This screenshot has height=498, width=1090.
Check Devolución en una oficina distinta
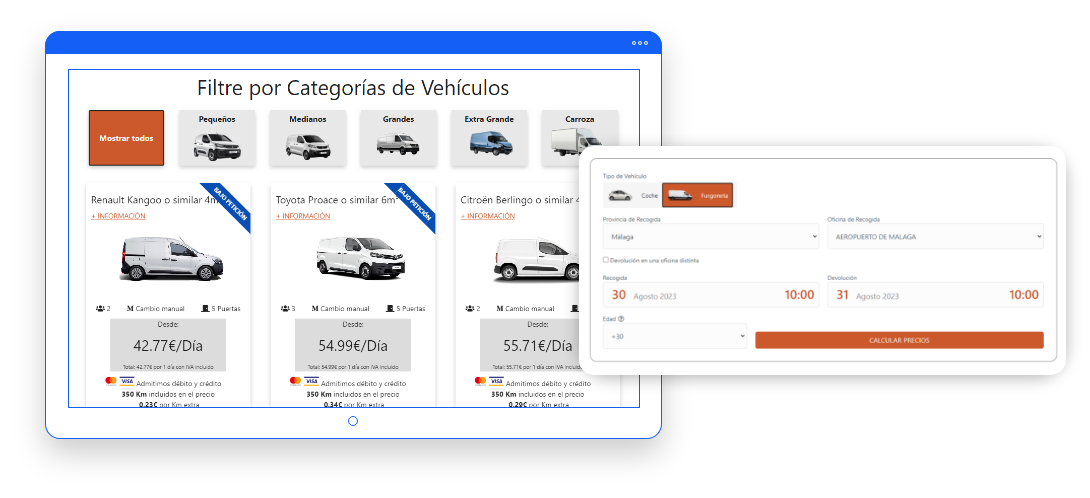(606, 260)
